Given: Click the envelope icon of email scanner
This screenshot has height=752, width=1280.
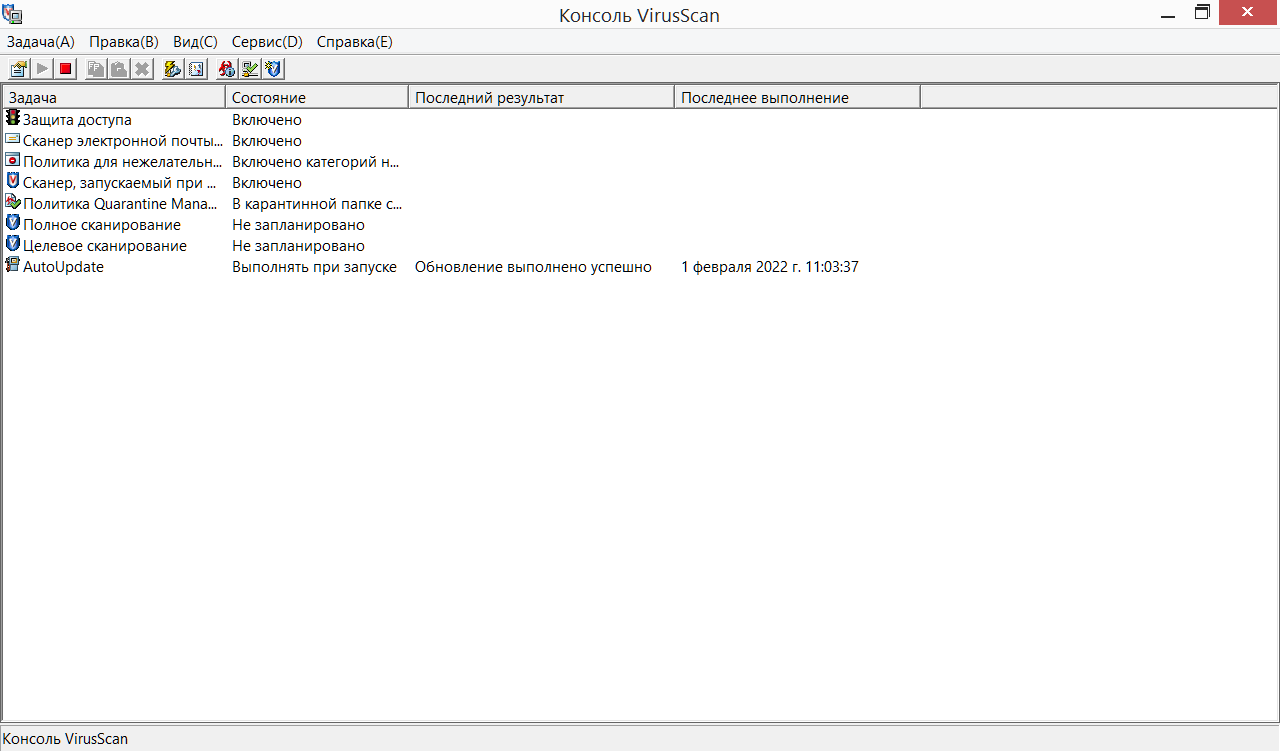Looking at the screenshot, I should tap(13, 140).
